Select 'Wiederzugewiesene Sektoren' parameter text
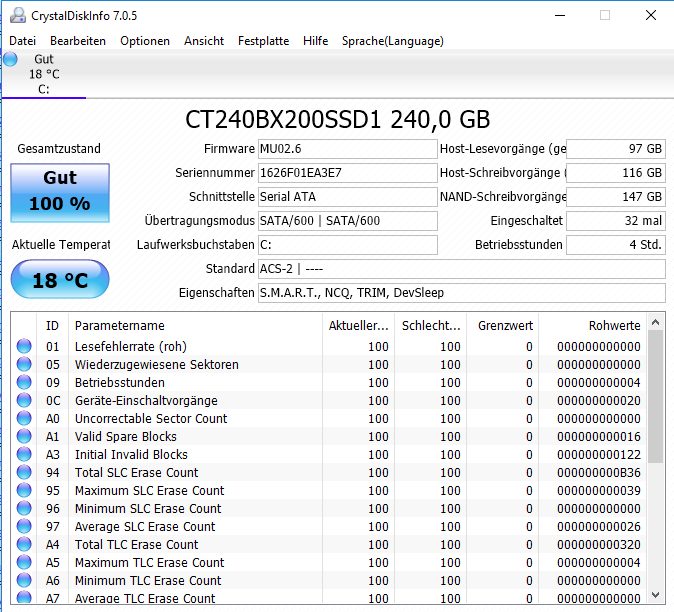 tap(156, 364)
